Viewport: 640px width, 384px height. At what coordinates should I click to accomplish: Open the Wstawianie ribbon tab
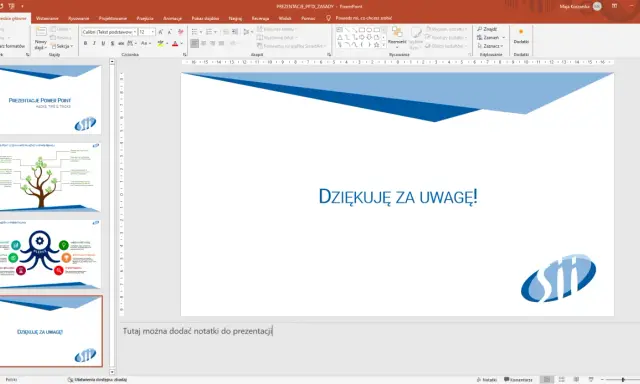coord(47,18)
